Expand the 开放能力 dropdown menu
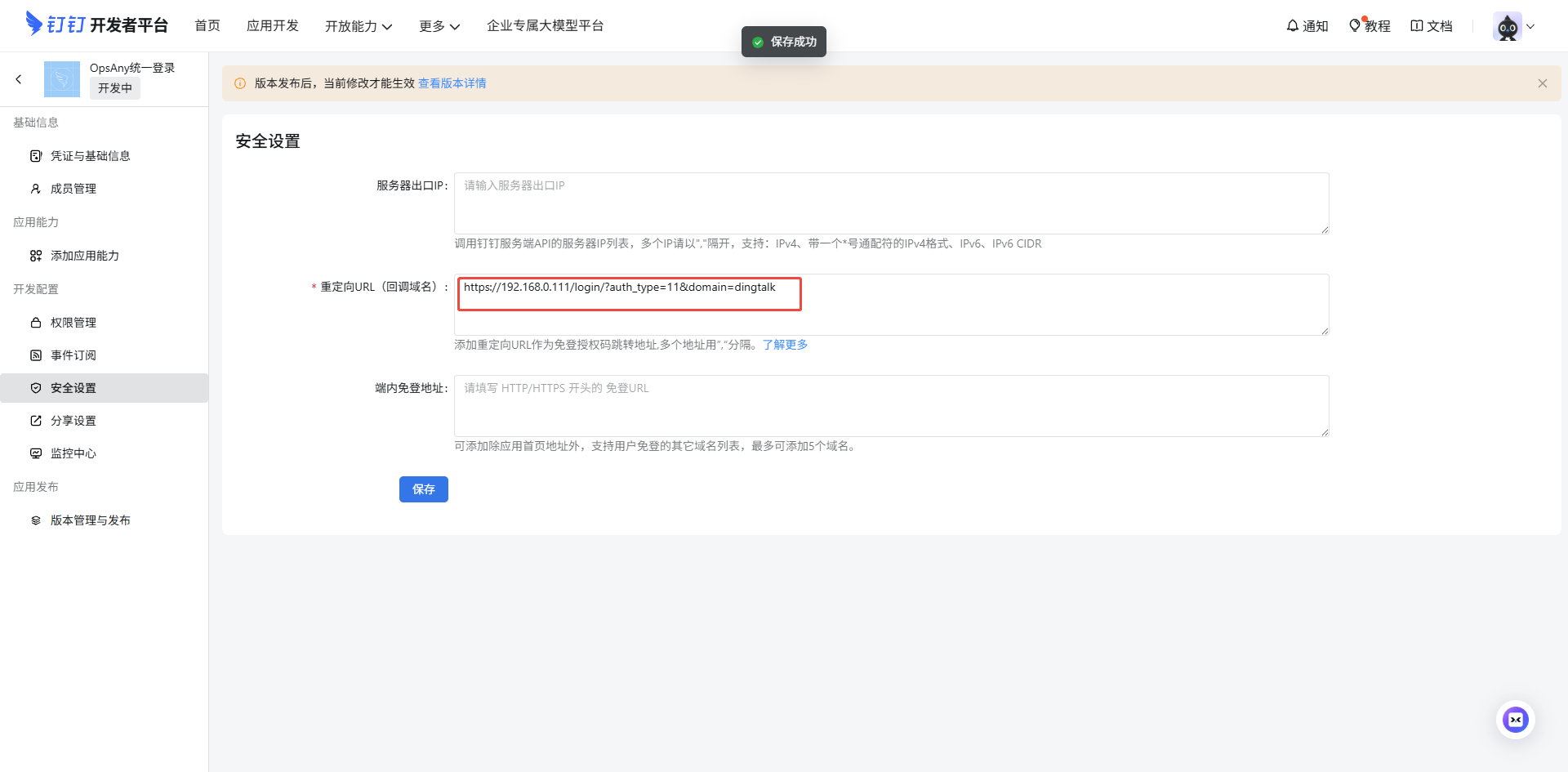The width and height of the screenshot is (1568, 772). pos(358,26)
